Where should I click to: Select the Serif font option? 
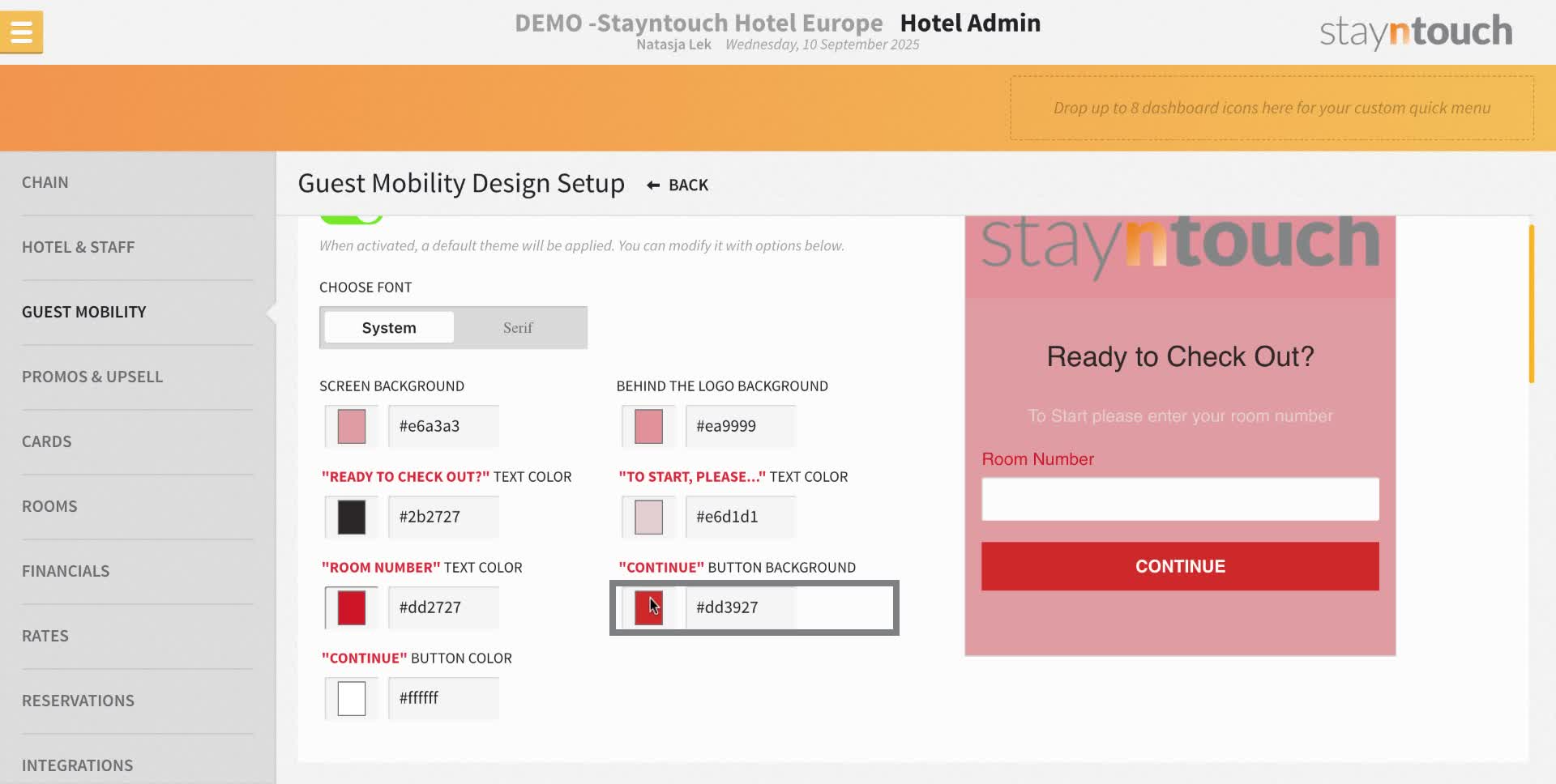click(518, 327)
